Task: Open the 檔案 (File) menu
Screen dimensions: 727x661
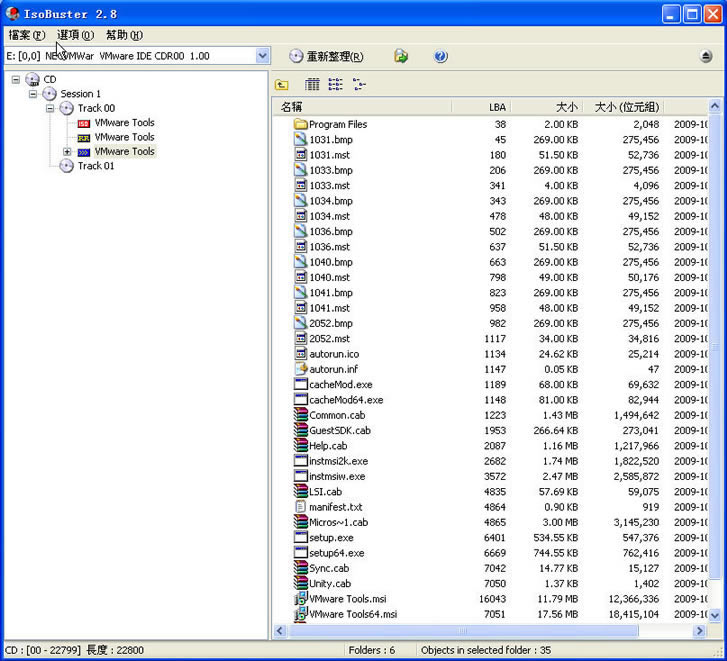Action: pos(26,35)
